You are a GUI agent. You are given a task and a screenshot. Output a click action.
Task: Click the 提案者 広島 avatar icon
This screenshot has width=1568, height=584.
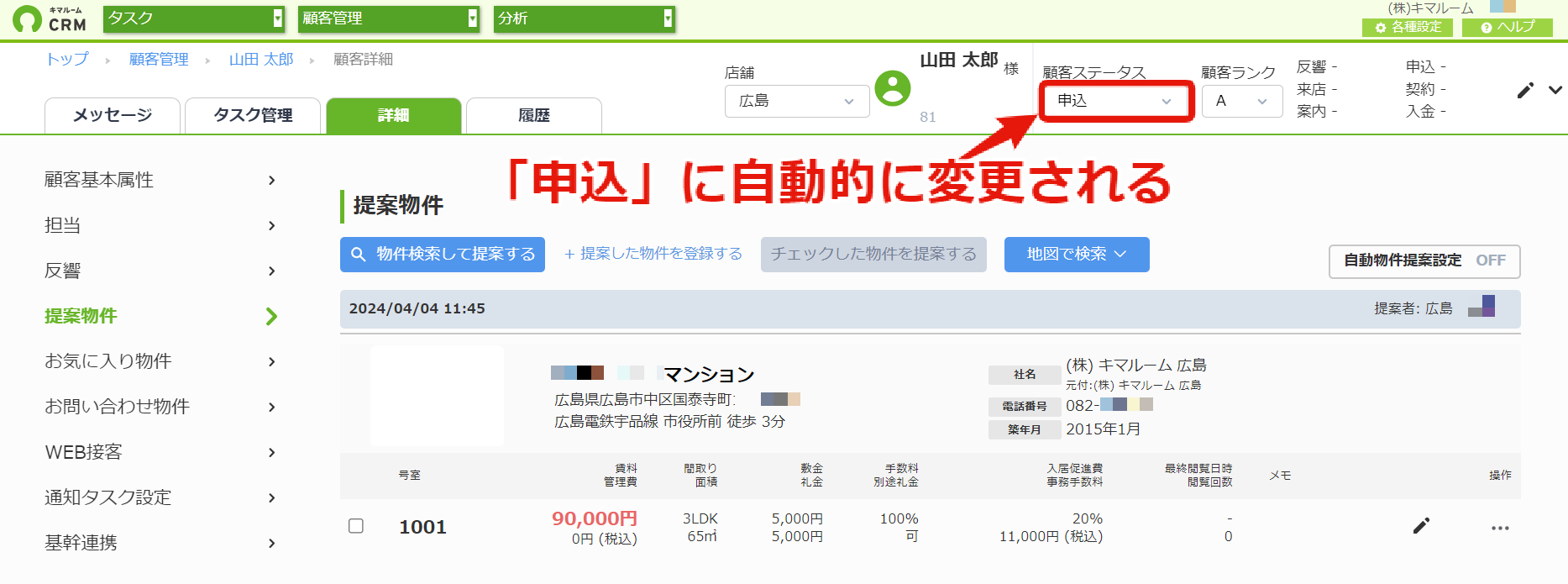click(1481, 306)
